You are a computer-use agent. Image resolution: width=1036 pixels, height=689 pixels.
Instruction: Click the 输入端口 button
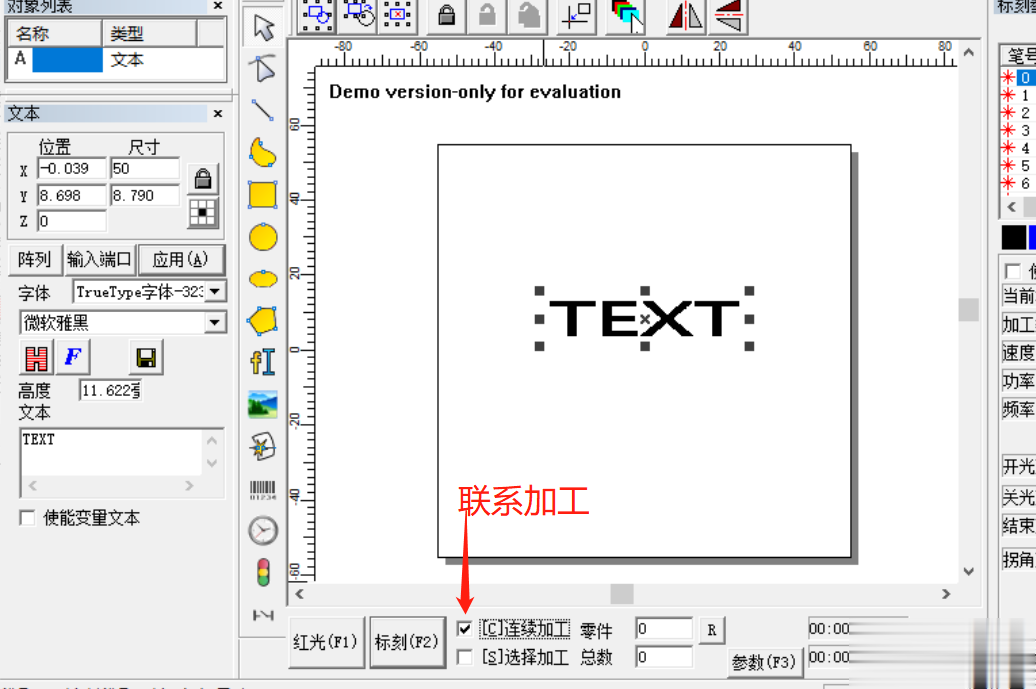click(x=100, y=260)
